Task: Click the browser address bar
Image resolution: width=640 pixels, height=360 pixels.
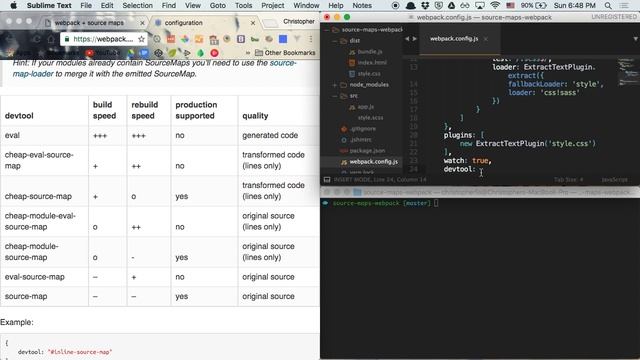Action: coord(102,39)
